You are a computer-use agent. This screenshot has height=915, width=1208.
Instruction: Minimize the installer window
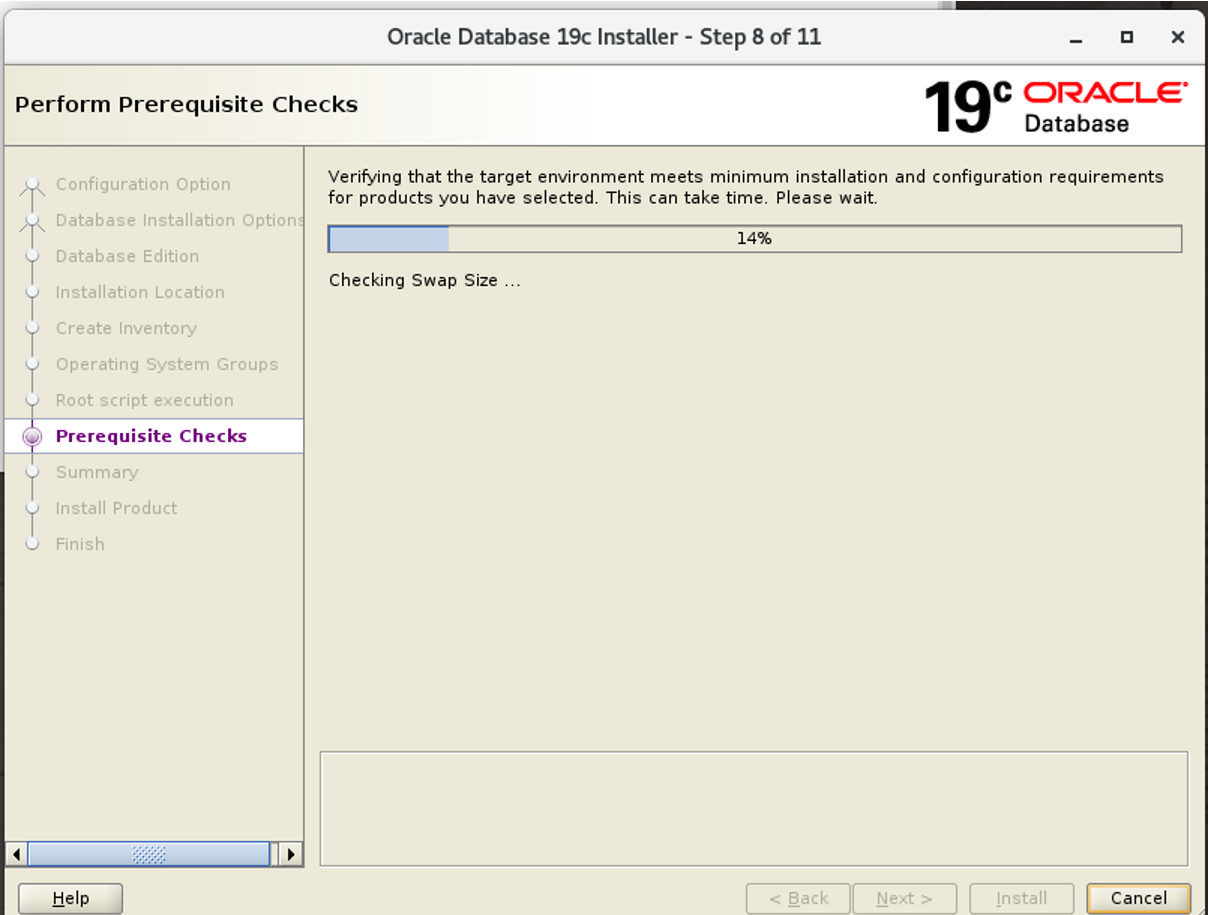coord(1076,38)
